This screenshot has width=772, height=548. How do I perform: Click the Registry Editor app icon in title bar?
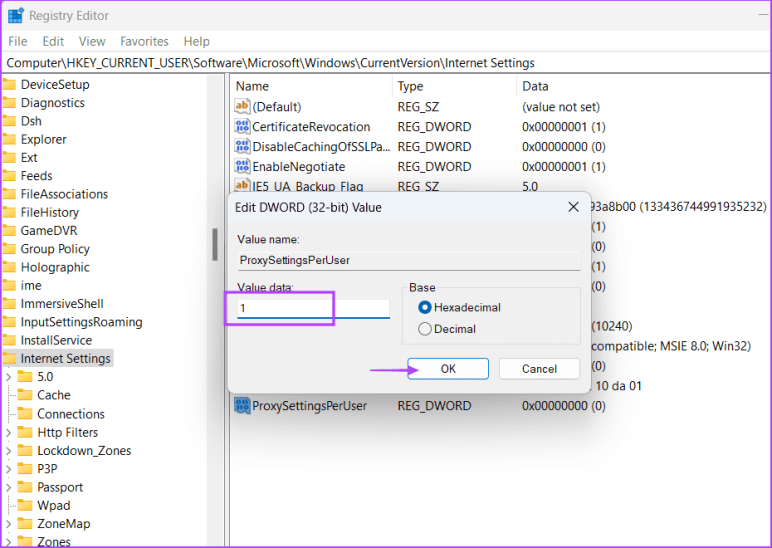(16, 16)
